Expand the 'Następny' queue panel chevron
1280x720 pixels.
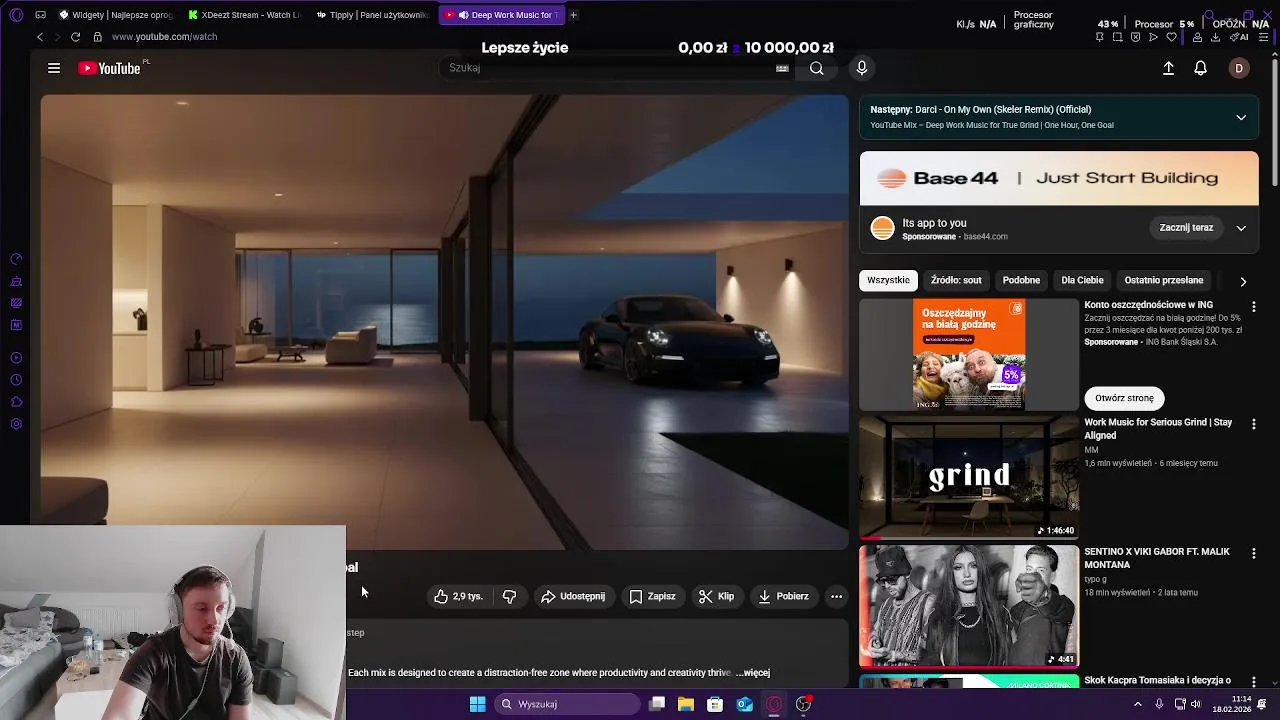coord(1241,117)
